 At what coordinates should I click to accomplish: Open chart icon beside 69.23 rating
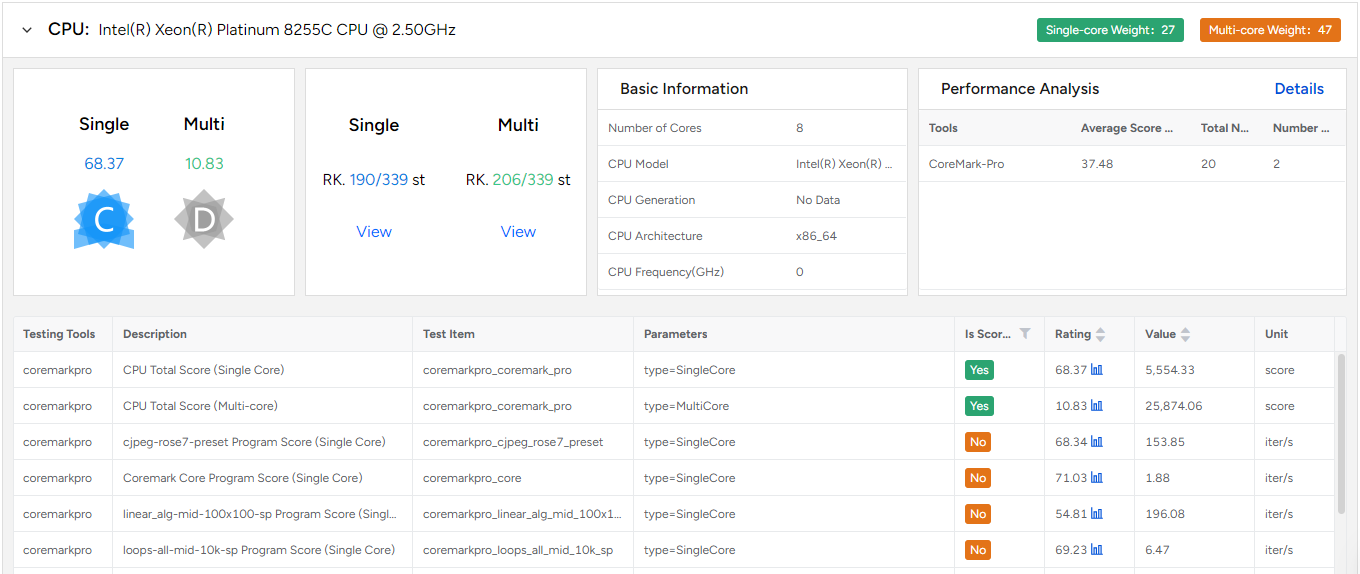coord(1097,550)
